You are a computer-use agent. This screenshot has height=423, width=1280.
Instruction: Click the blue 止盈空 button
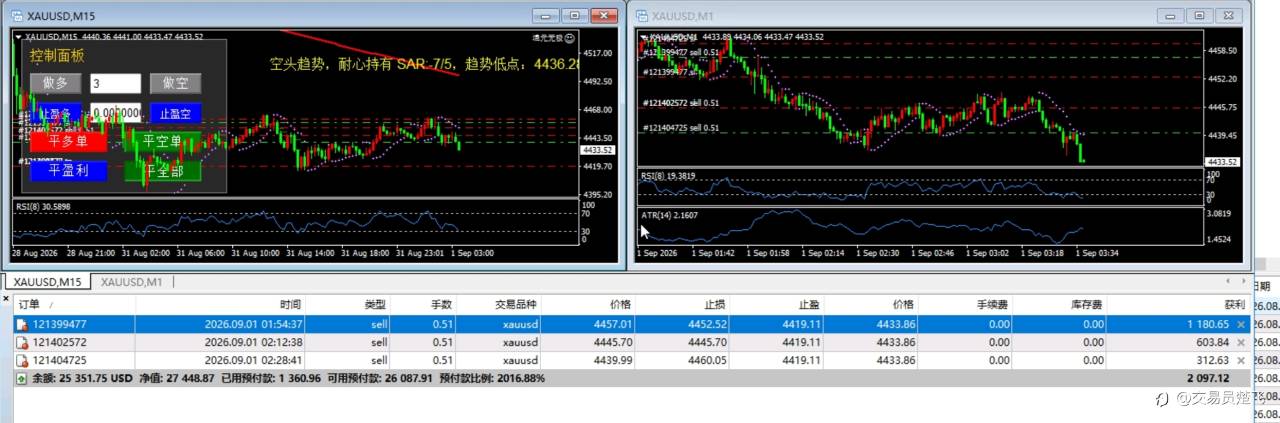click(175, 113)
